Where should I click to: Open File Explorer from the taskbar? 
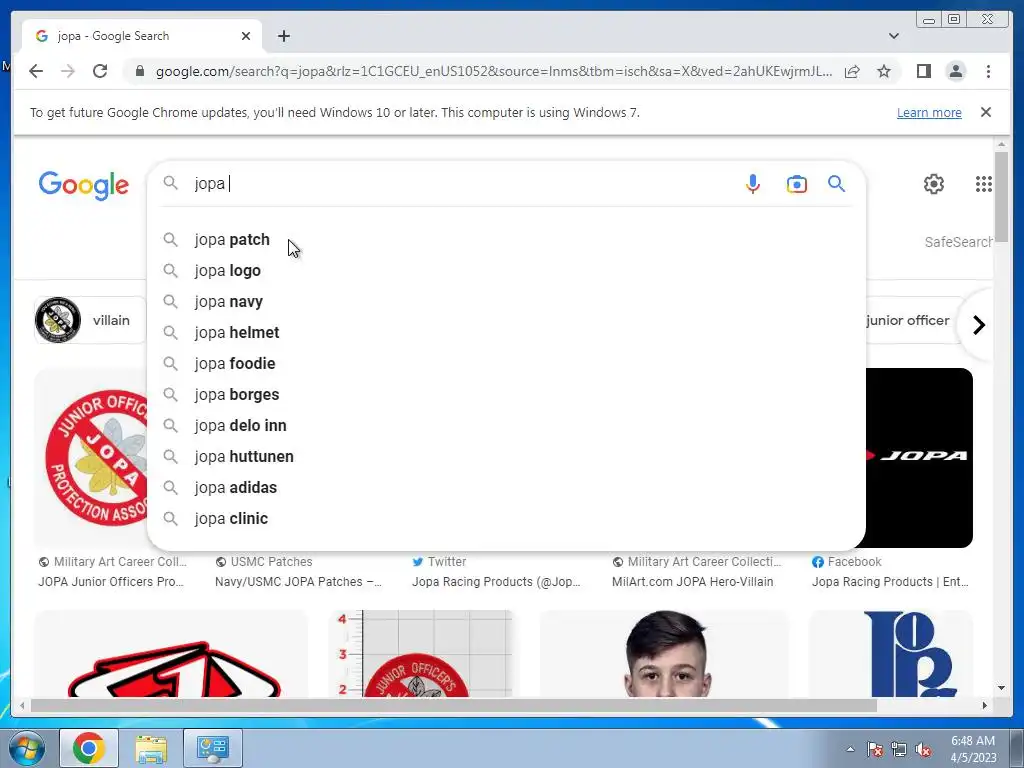[x=151, y=748]
